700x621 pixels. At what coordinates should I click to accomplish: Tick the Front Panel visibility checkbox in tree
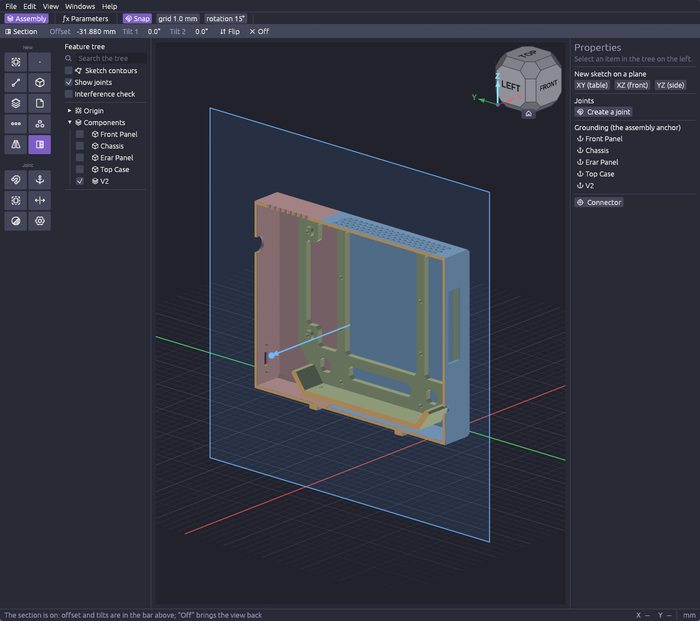coord(80,134)
